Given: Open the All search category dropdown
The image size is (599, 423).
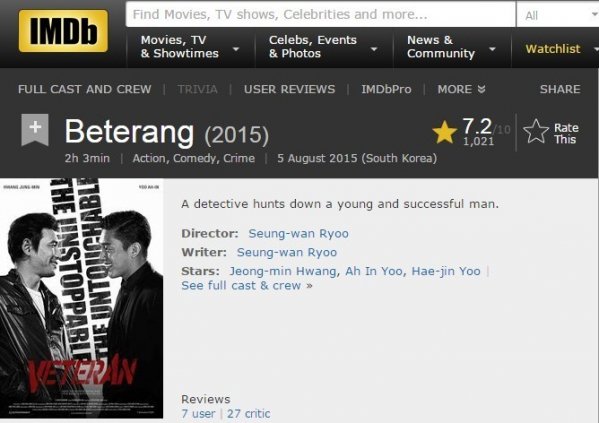Looking at the screenshot, I should pos(559,15).
